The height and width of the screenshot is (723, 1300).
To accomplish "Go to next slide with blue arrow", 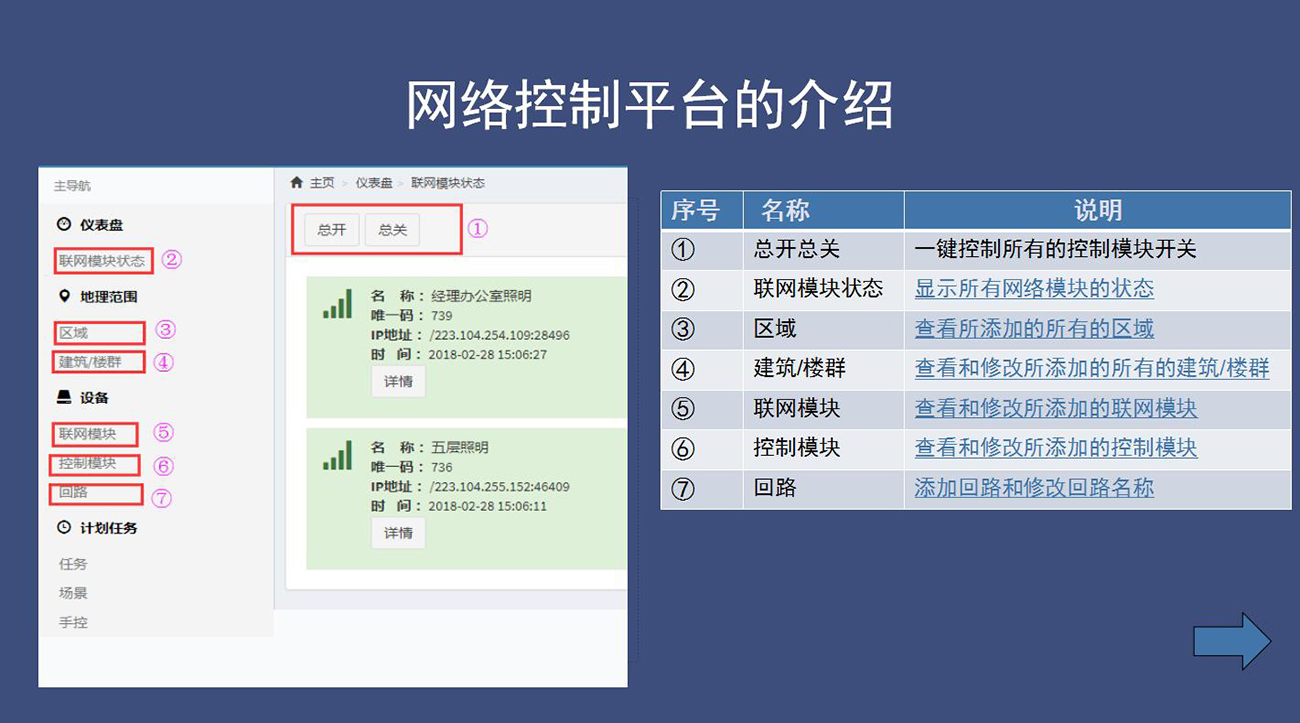I will pos(1231,641).
